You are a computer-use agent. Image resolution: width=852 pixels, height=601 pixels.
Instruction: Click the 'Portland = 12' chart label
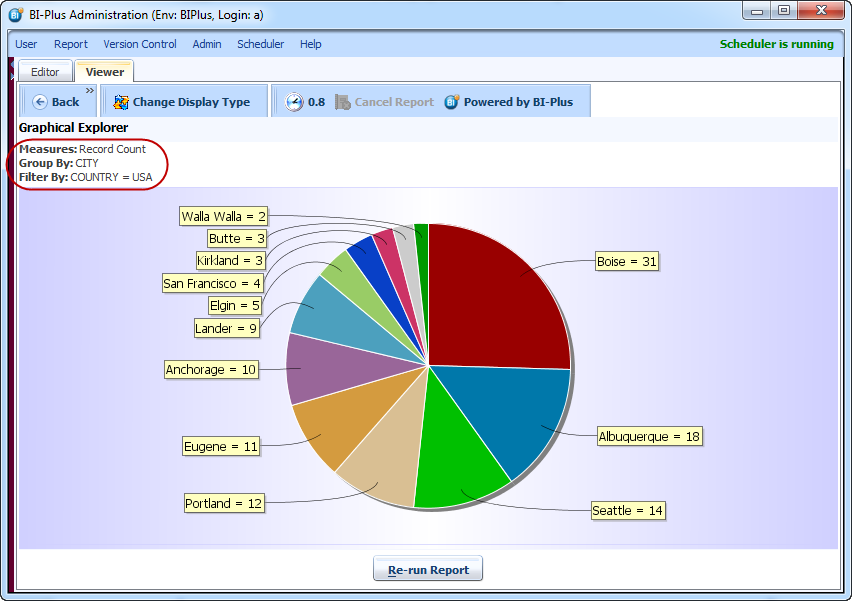[224, 503]
